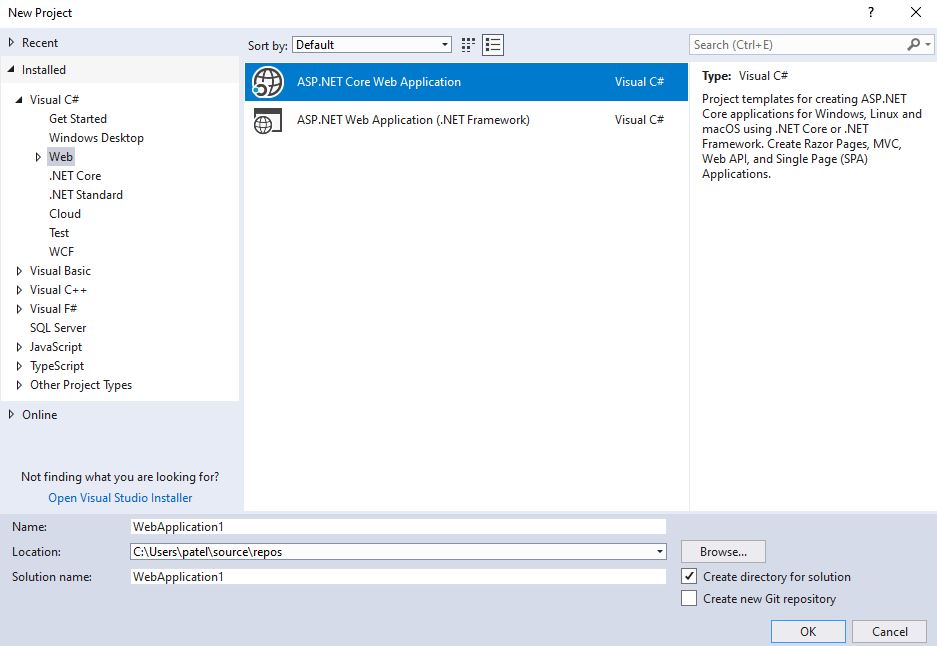Expand the Visual F# node
The image size is (937, 646).
click(x=19, y=309)
